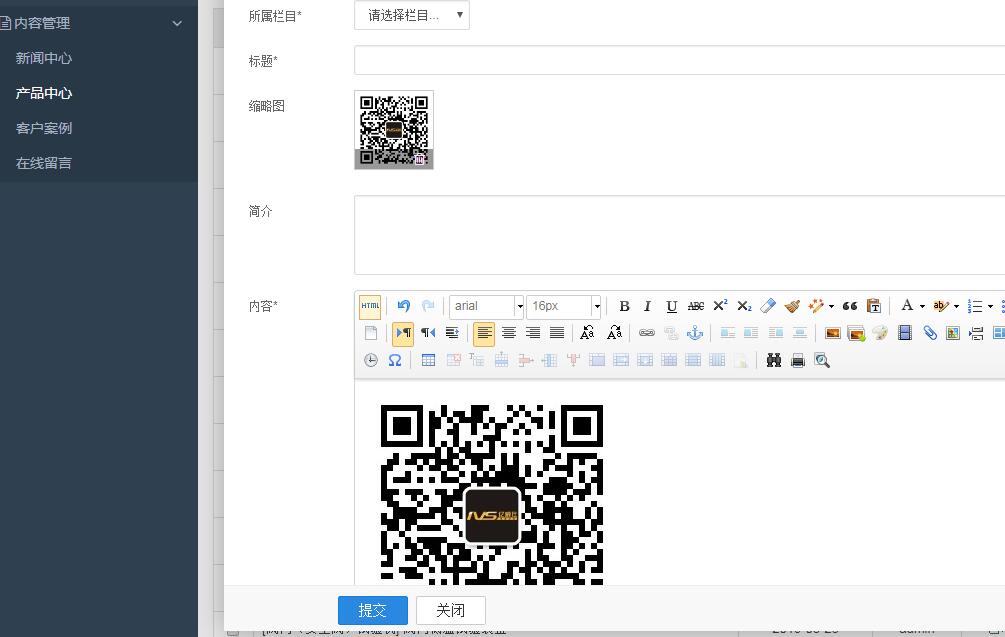Viewport: 1005px width, 637px height.
Task: Open the ordered list numbering icon
Action: coord(975,306)
